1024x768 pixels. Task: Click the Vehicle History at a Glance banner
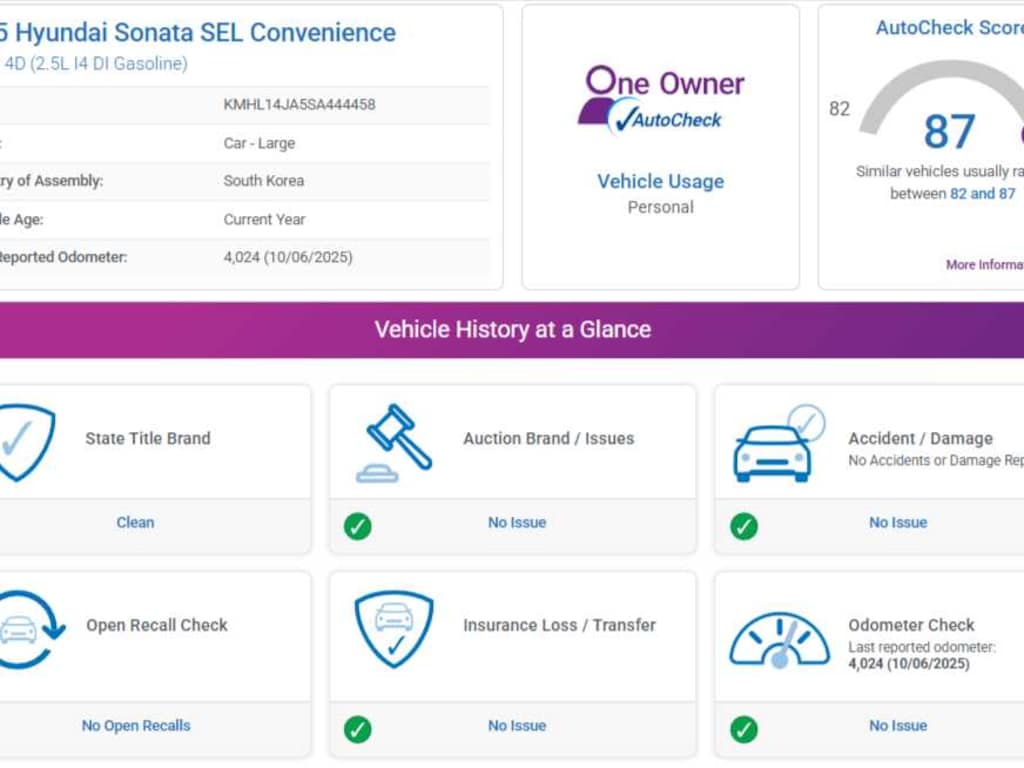(512, 330)
